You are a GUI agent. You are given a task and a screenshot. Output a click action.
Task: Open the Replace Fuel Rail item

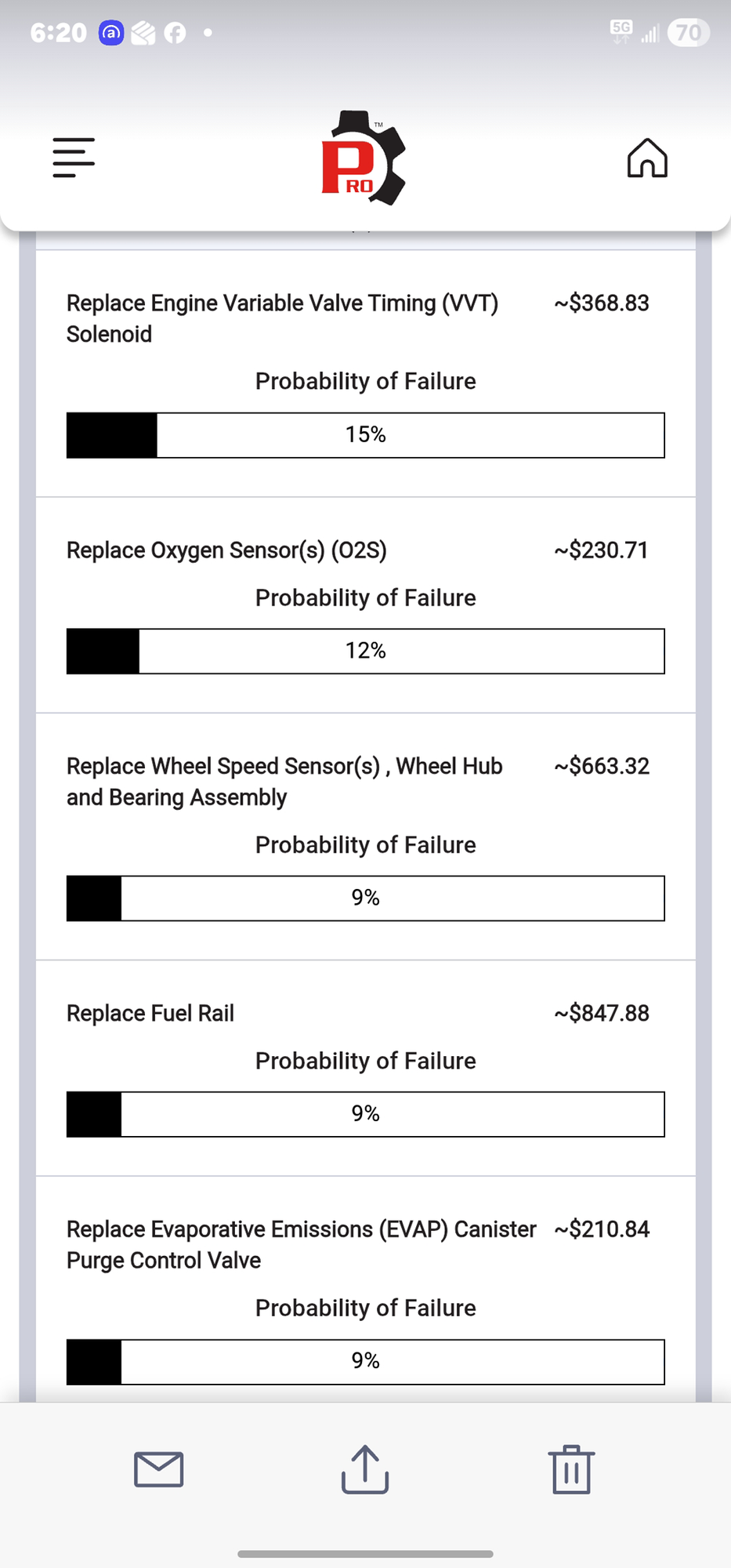[x=150, y=1013]
